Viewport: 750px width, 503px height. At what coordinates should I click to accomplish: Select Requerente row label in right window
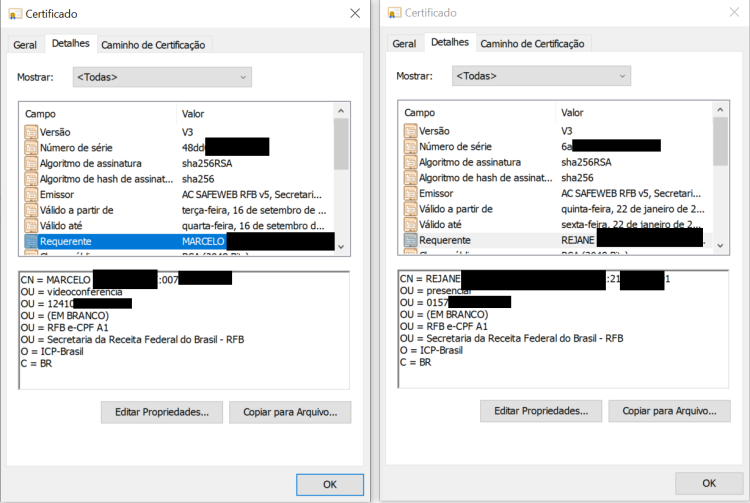445,240
